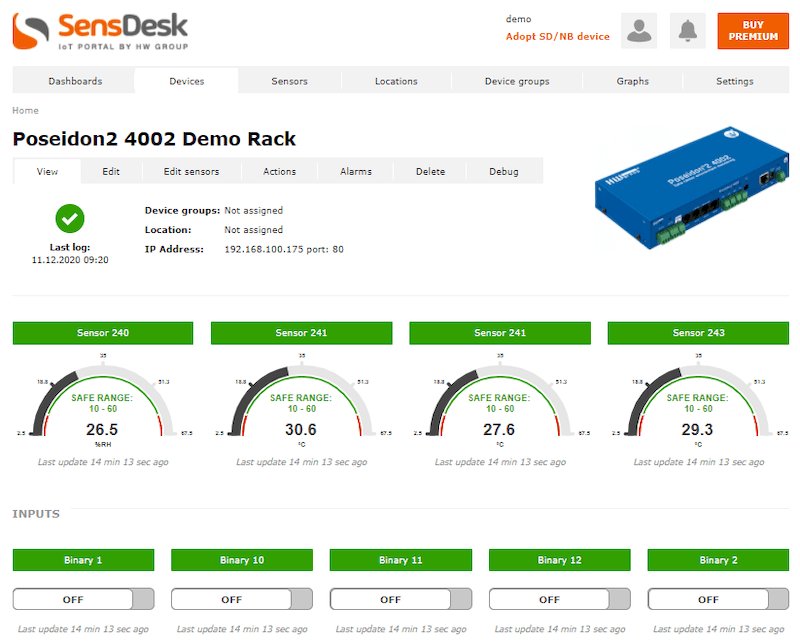Go to the Graphs menu item
The height and width of the screenshot is (643, 800).
pos(632,81)
